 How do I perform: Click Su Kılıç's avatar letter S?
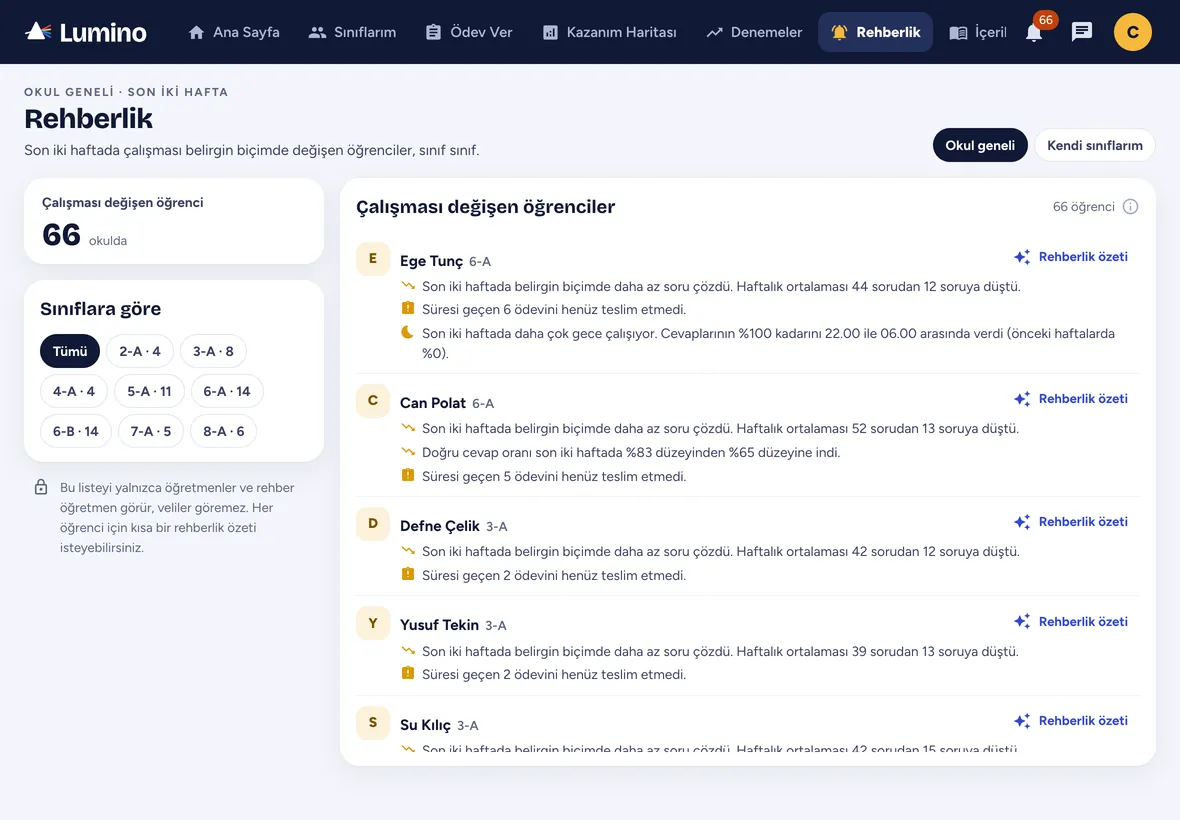pos(373,723)
